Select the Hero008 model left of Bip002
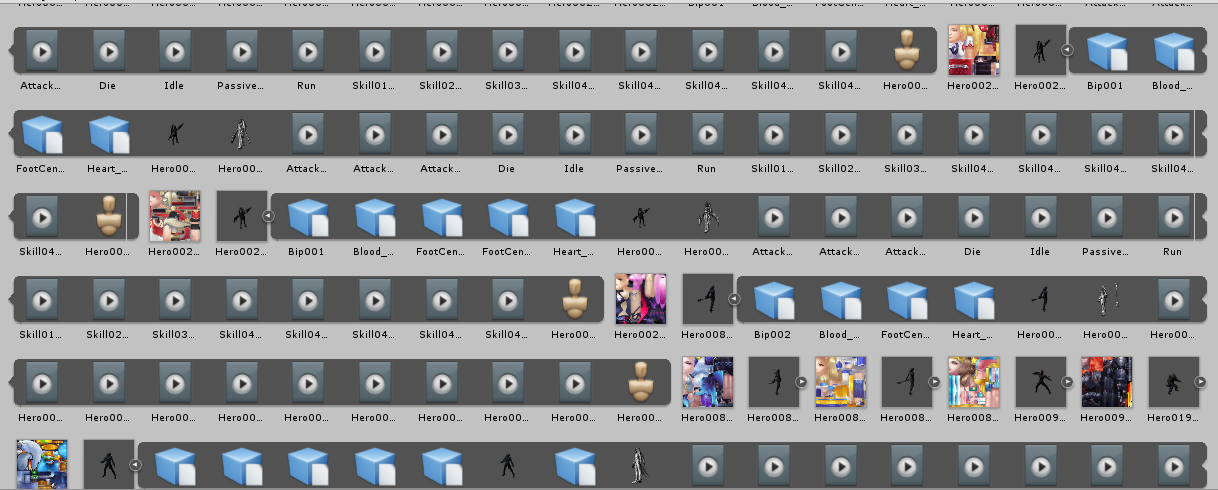The height and width of the screenshot is (490, 1218). 707,300
